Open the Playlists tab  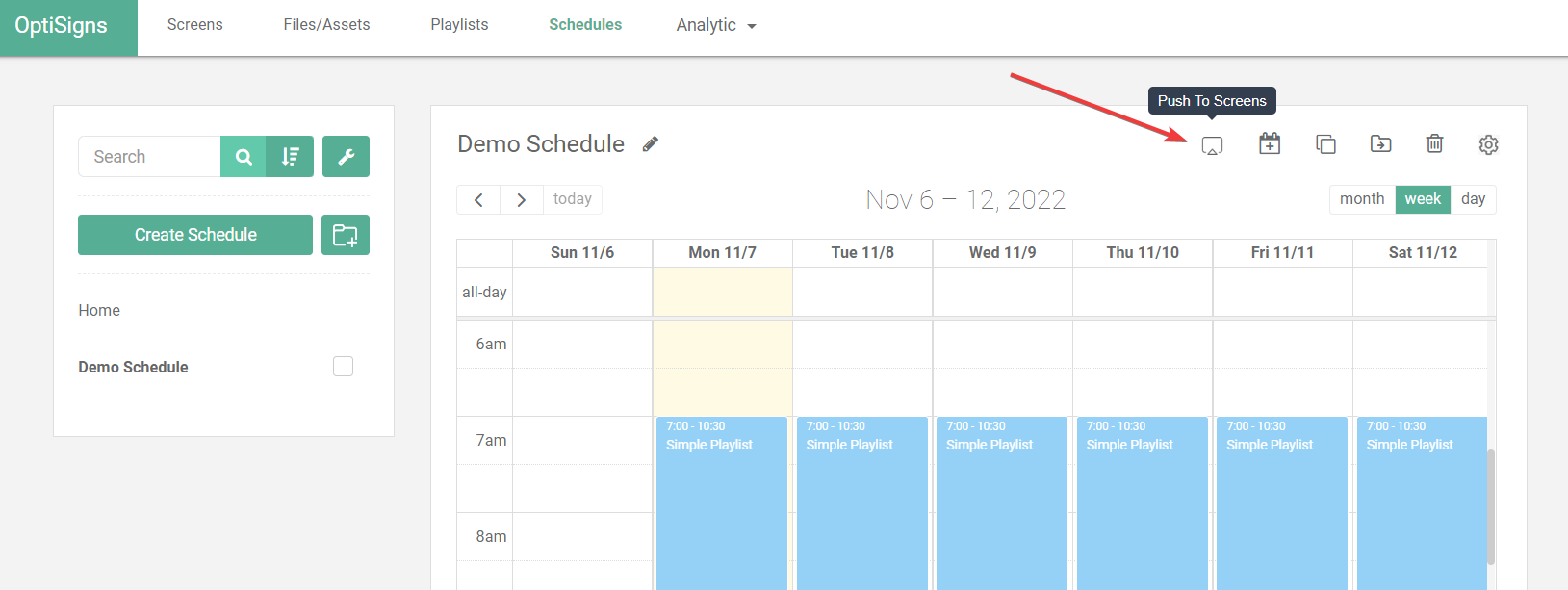coord(459,25)
